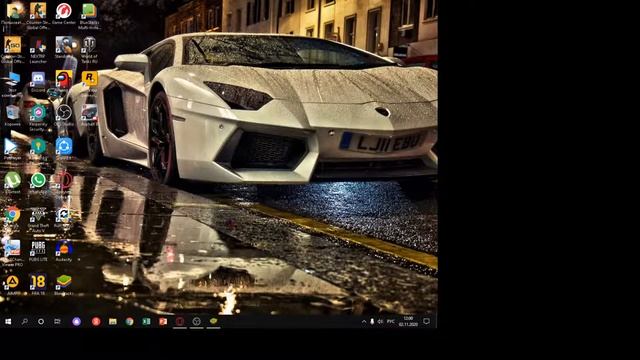This screenshot has height=360, width=640.
Task: Open Rockstar Games Launcher icon
Action: tap(89, 79)
